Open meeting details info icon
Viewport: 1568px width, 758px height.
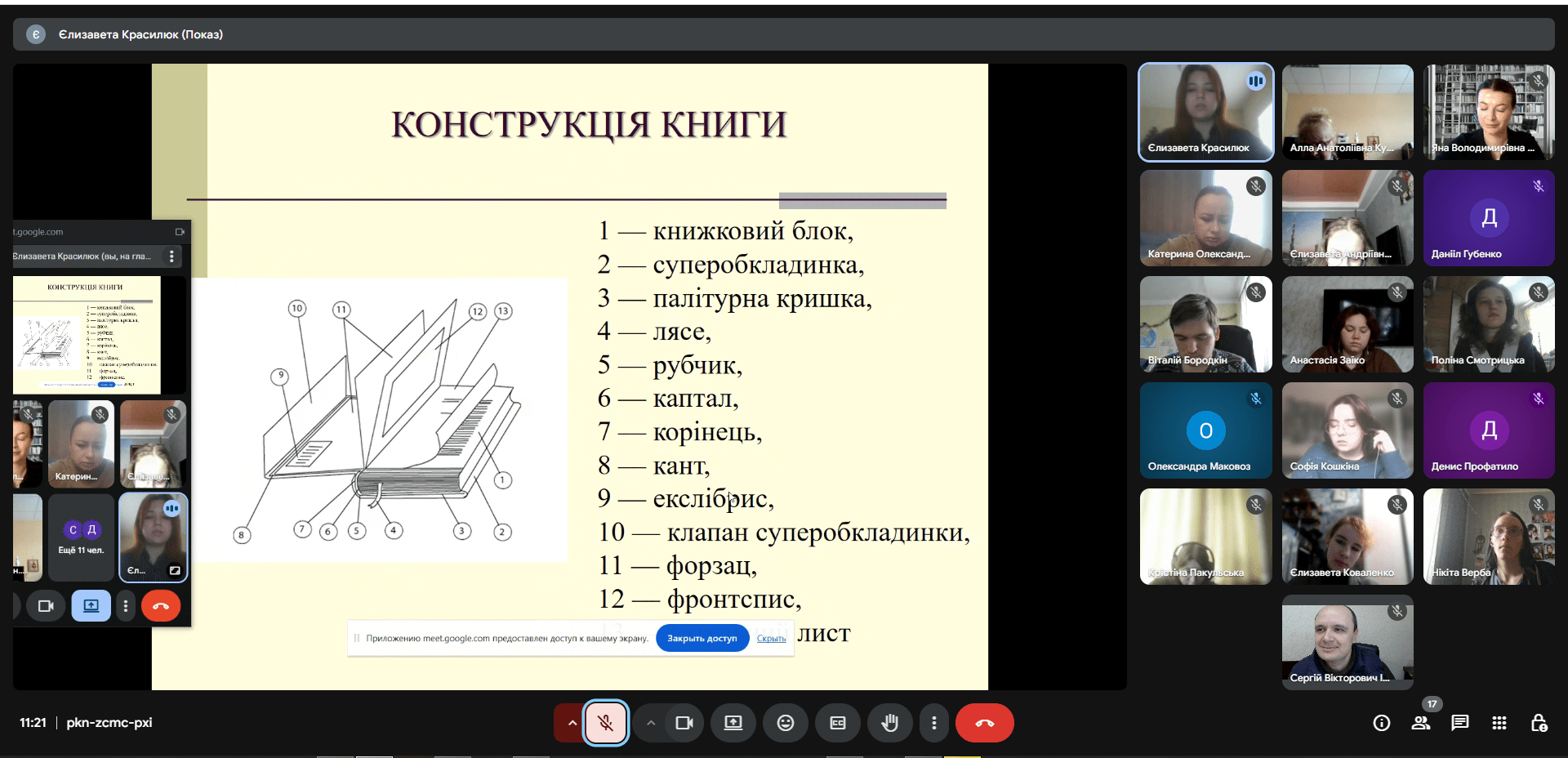(1381, 723)
